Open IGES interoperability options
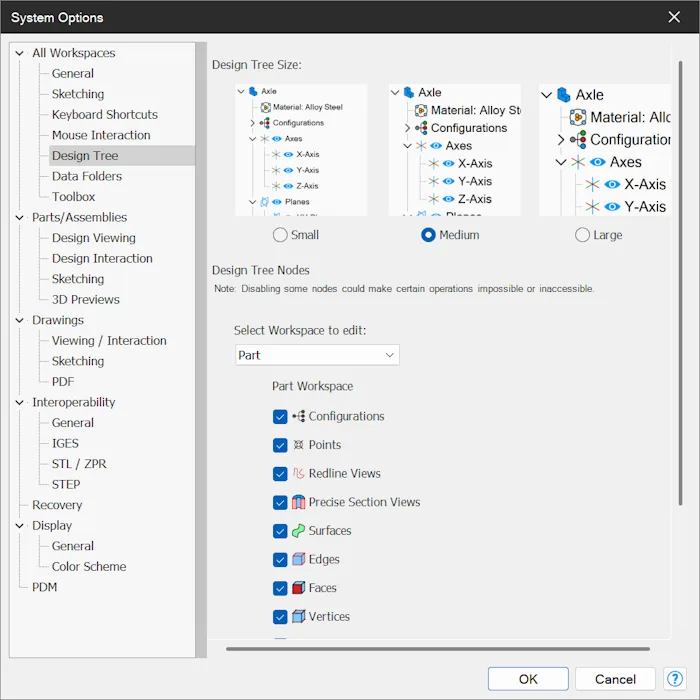This screenshot has height=700, width=700. coord(65,443)
